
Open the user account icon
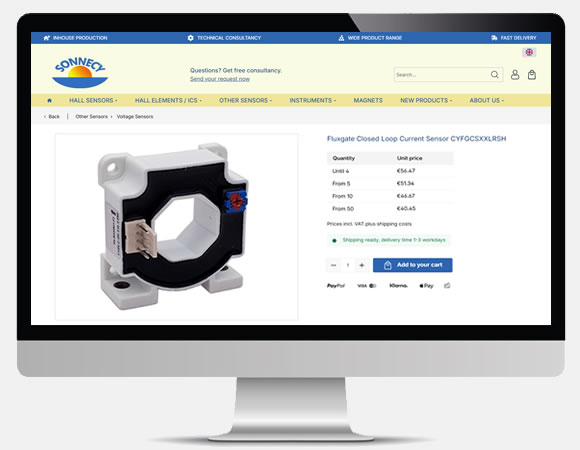pos(515,75)
